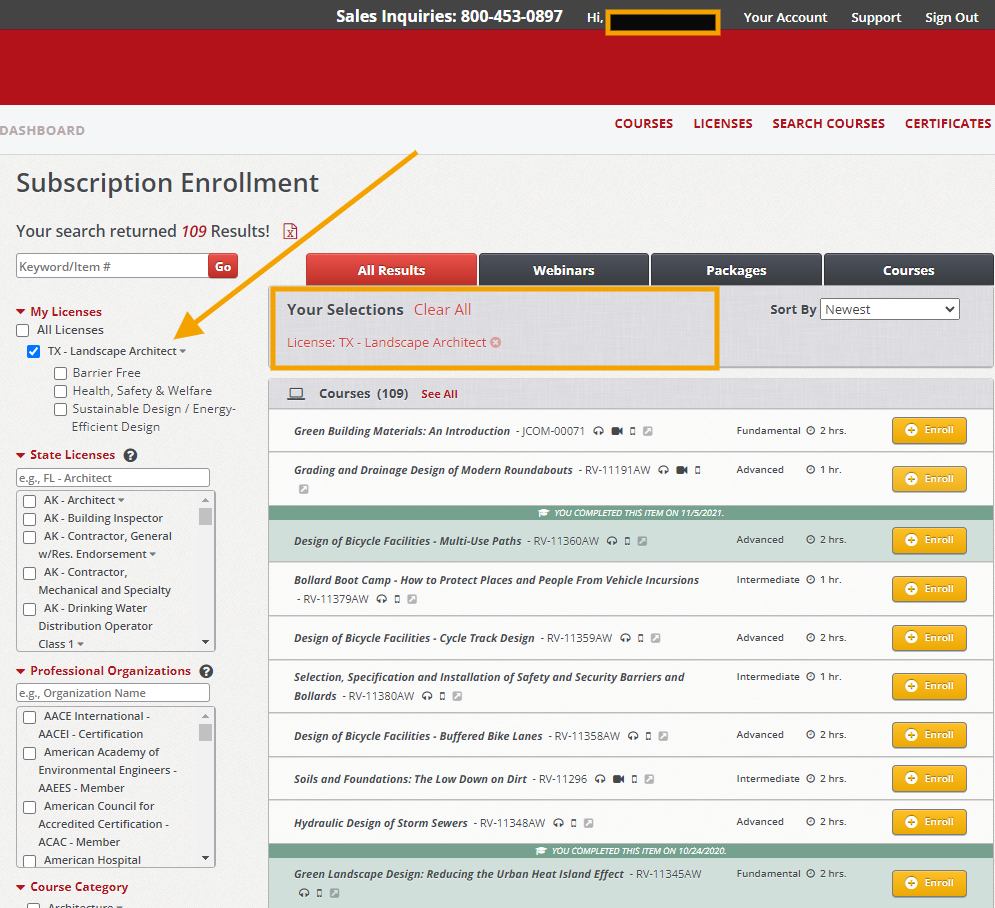The image size is (995, 908).
Task: Collapse the My Licenses section
Action: [x=20, y=311]
